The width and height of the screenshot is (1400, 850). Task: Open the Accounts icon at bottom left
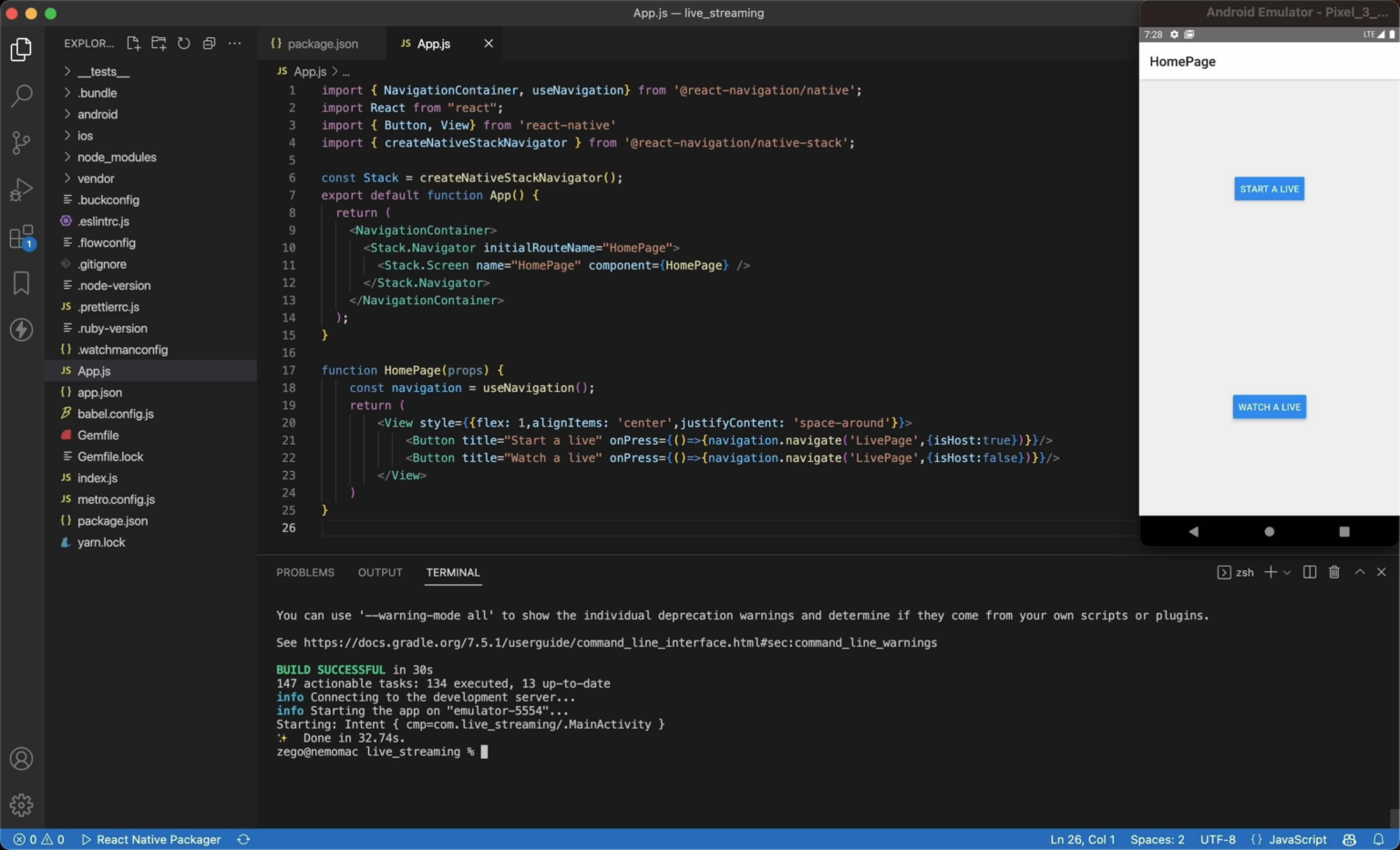click(x=21, y=758)
